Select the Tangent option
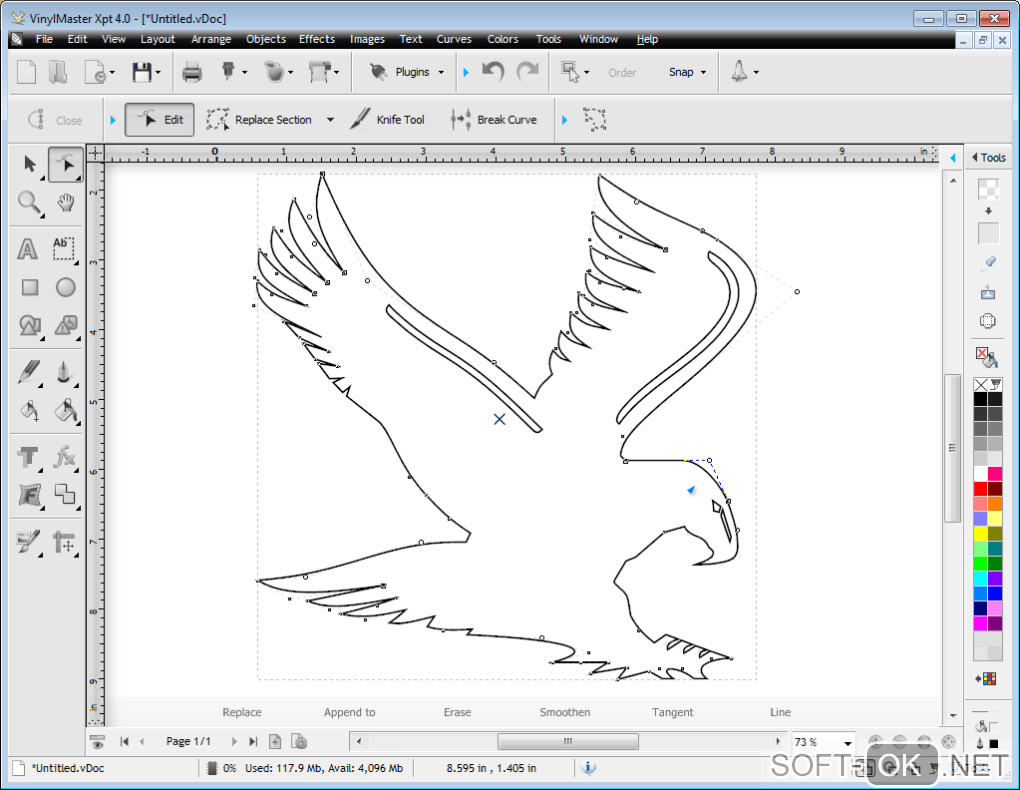This screenshot has width=1020, height=790. coord(673,713)
